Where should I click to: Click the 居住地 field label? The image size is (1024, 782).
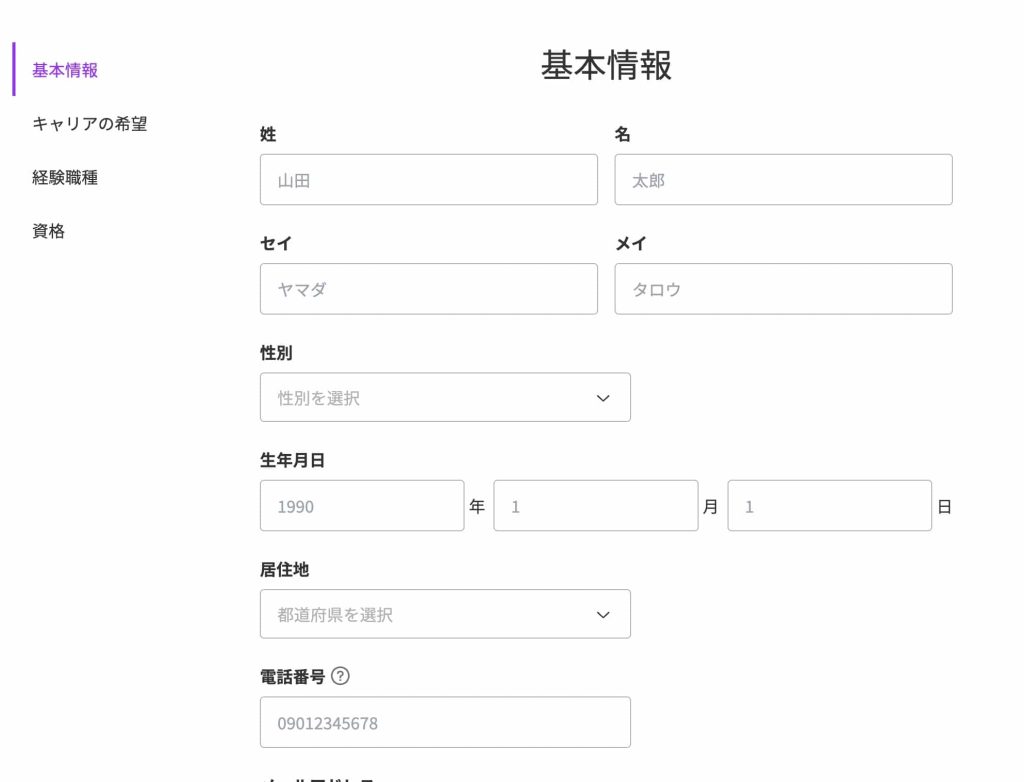(x=284, y=569)
